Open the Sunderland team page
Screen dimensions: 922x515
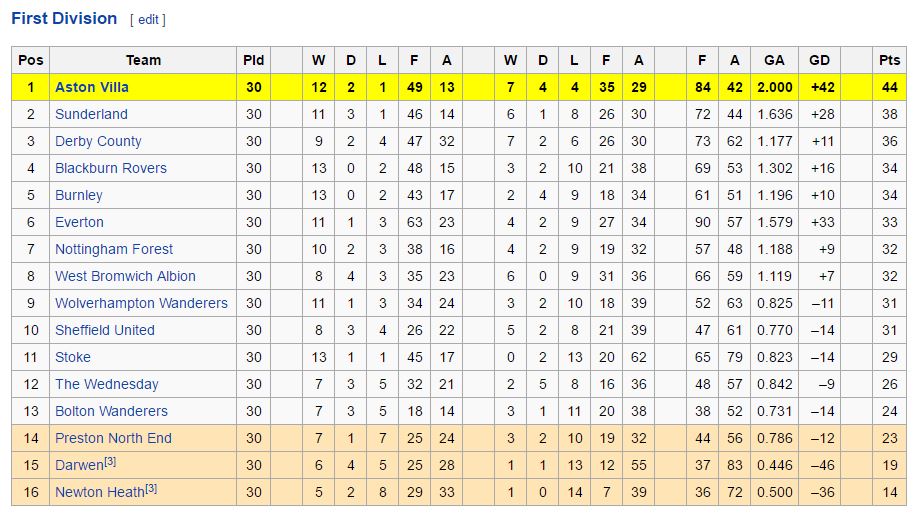tap(91, 114)
